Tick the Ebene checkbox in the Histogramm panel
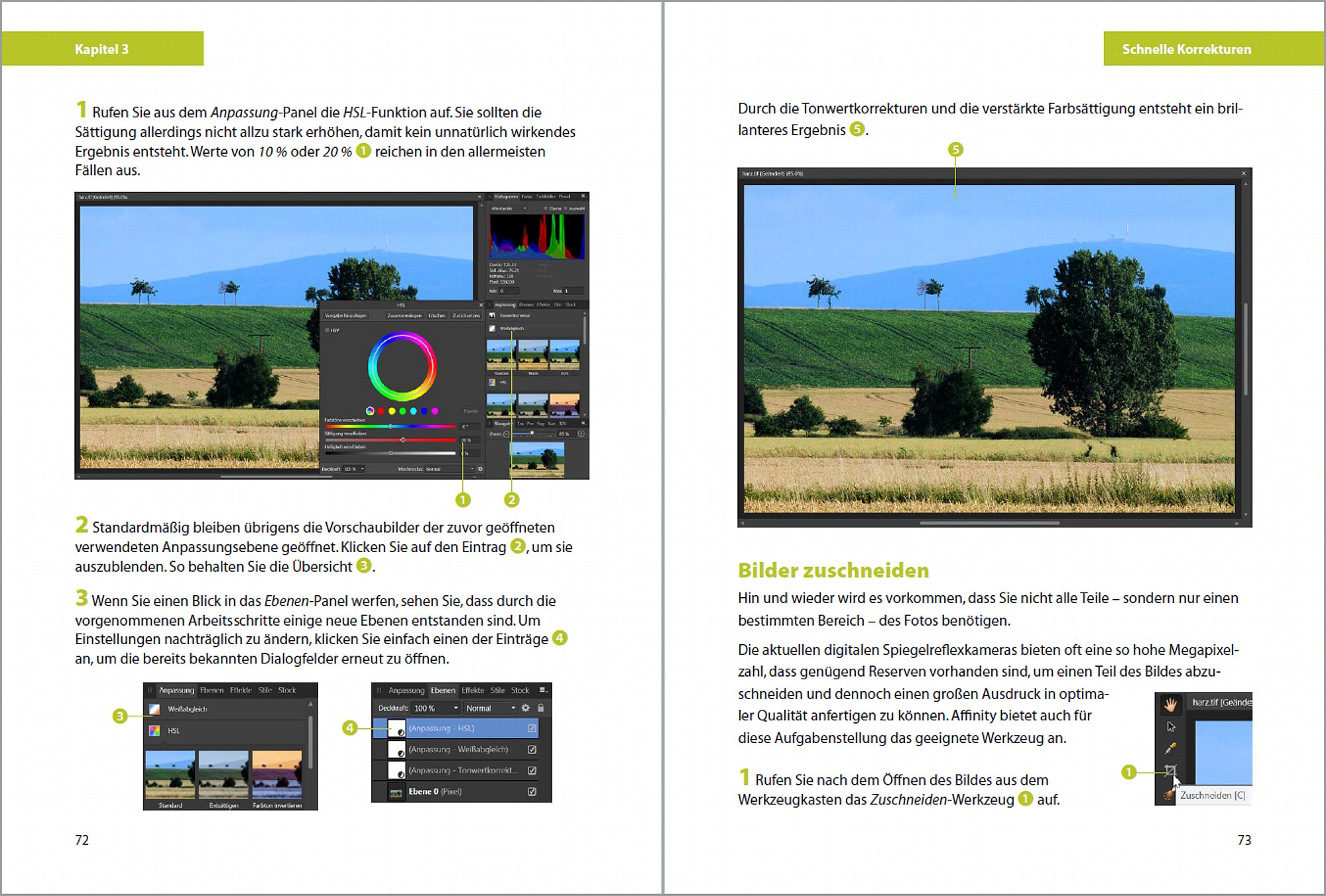Screen dimensions: 1326x896 tap(545, 208)
